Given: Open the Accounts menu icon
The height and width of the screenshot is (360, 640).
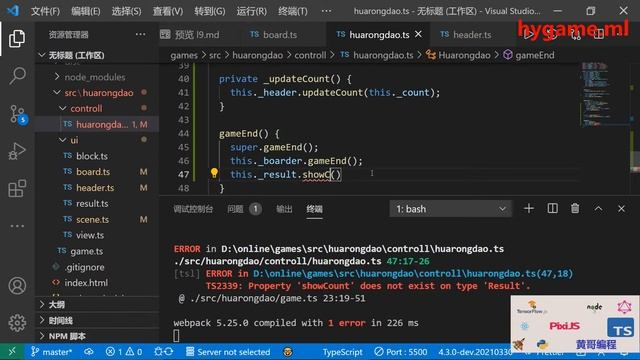Looking at the screenshot, I should coord(17,286).
